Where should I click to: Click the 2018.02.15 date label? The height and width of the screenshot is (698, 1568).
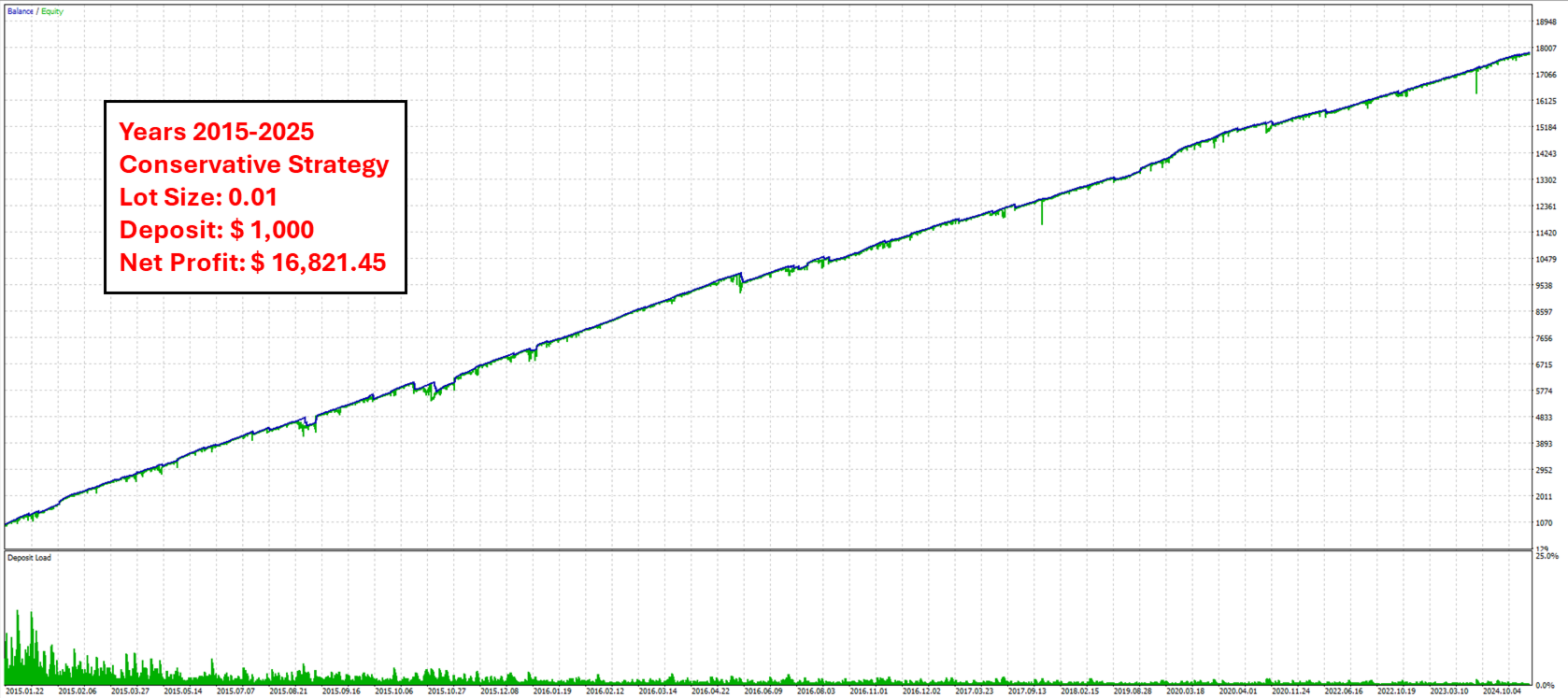tap(1080, 691)
